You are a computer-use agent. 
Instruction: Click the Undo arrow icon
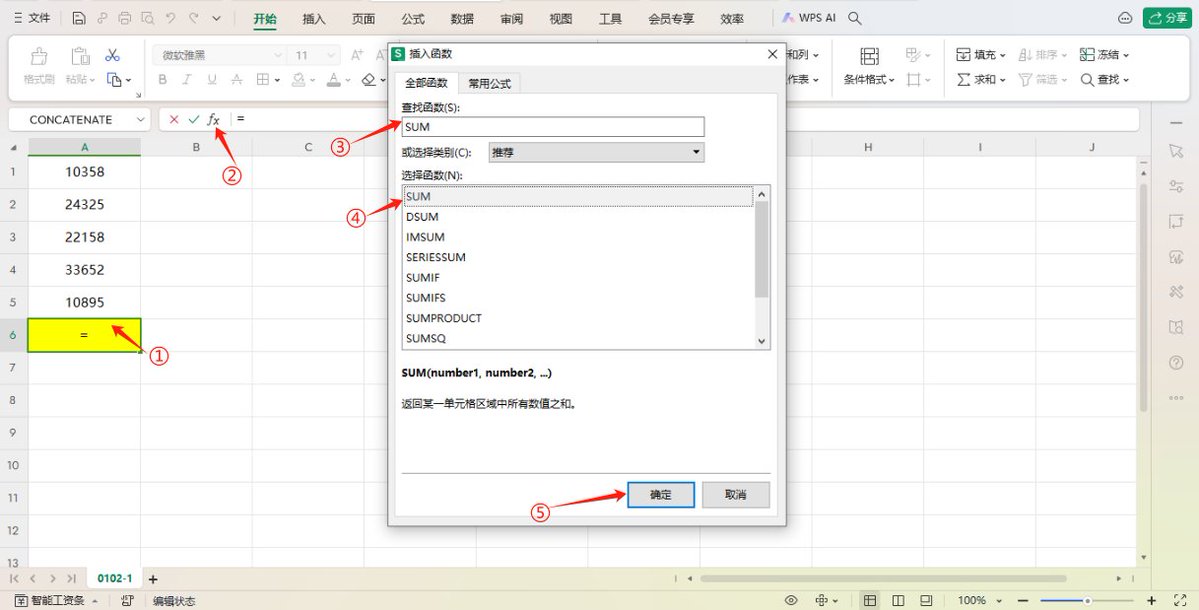[171, 18]
